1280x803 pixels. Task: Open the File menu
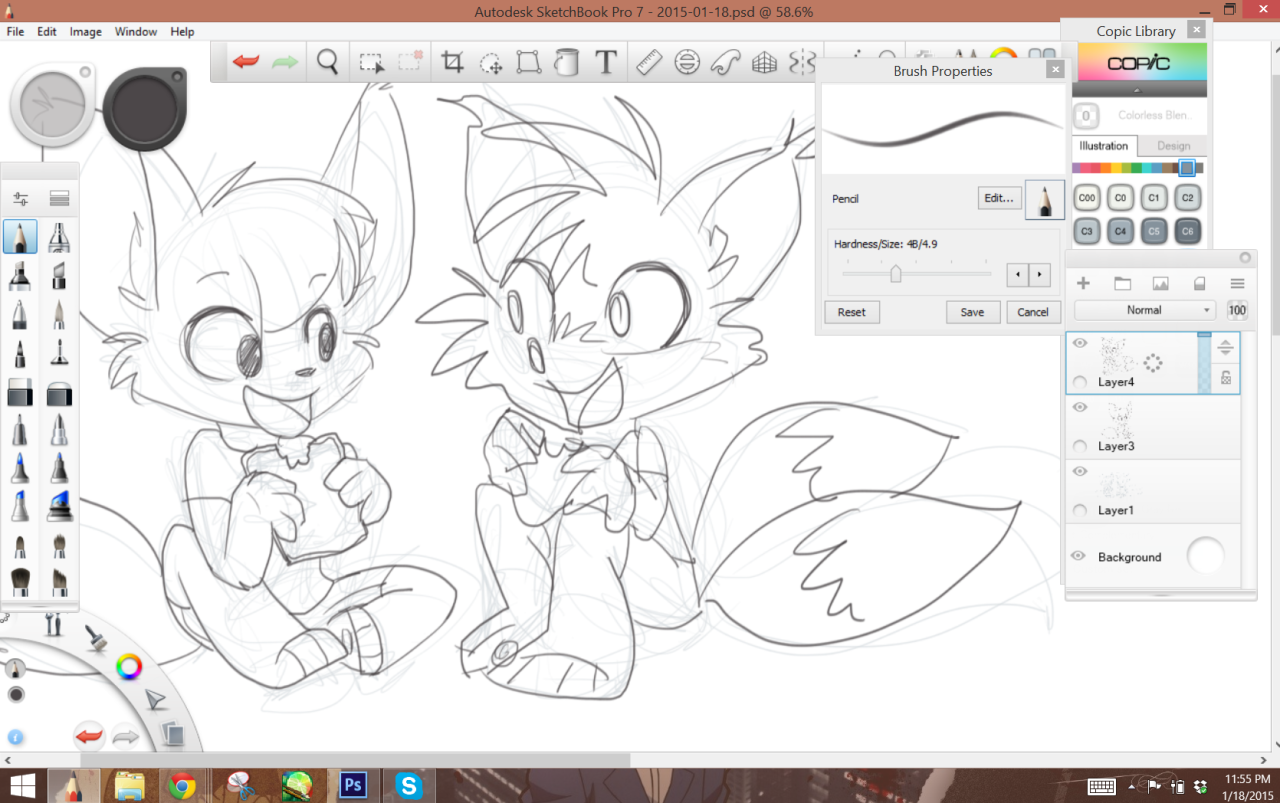click(x=15, y=32)
